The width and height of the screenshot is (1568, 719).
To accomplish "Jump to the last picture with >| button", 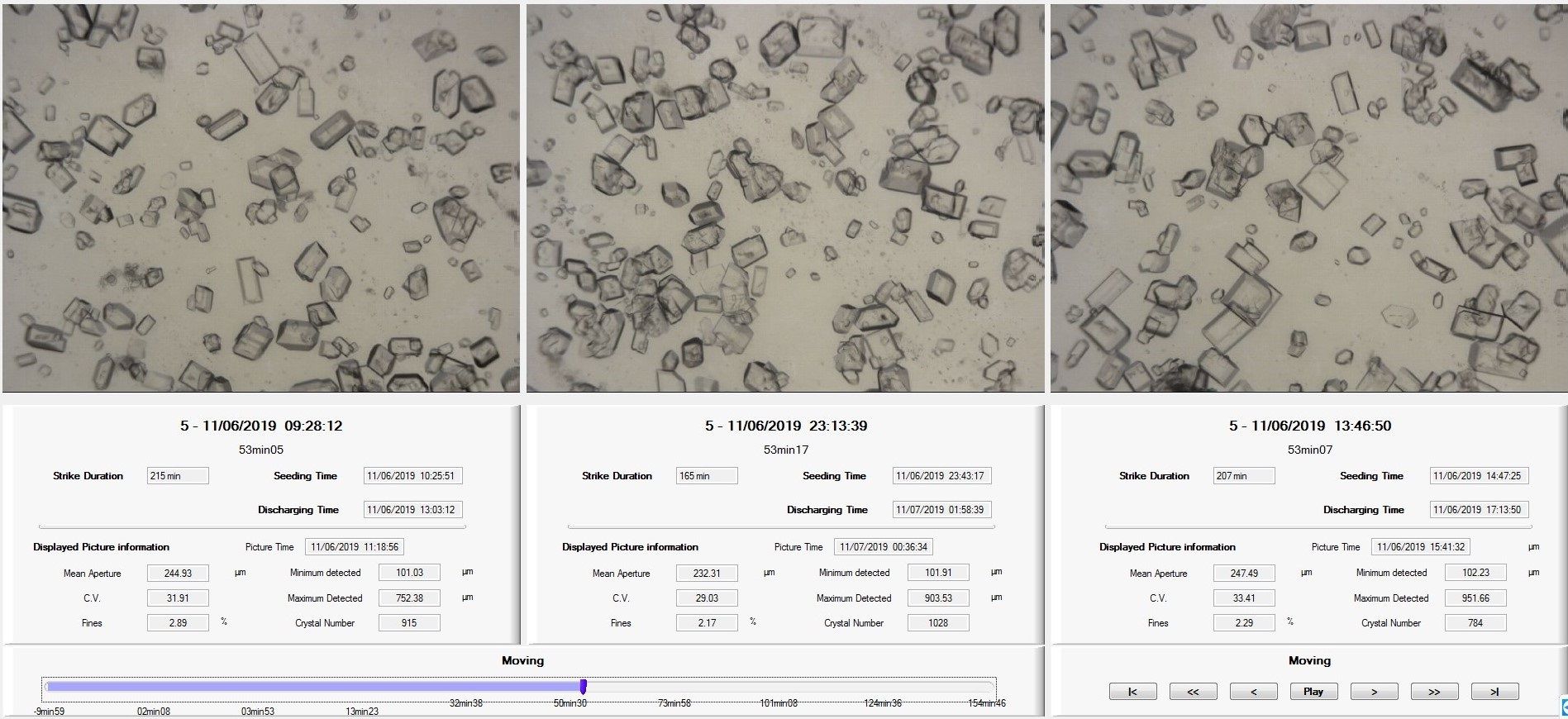I will [x=1494, y=692].
